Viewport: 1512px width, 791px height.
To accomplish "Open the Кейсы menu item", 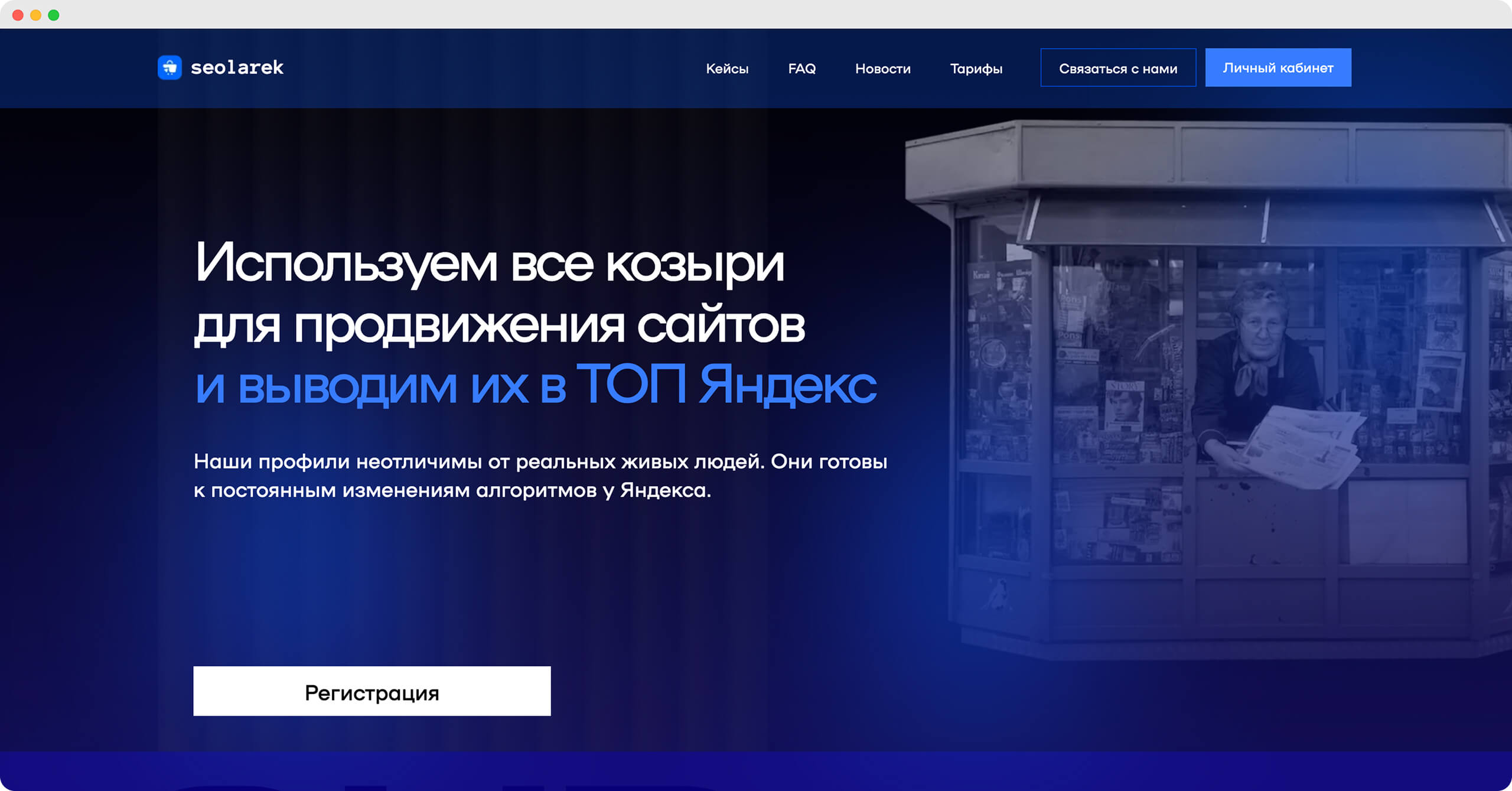I will [x=727, y=69].
